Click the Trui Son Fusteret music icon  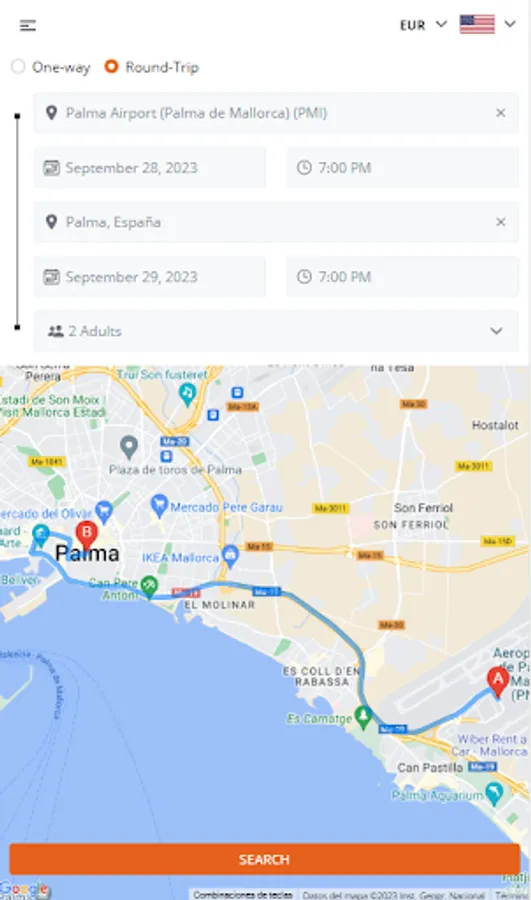[187, 394]
